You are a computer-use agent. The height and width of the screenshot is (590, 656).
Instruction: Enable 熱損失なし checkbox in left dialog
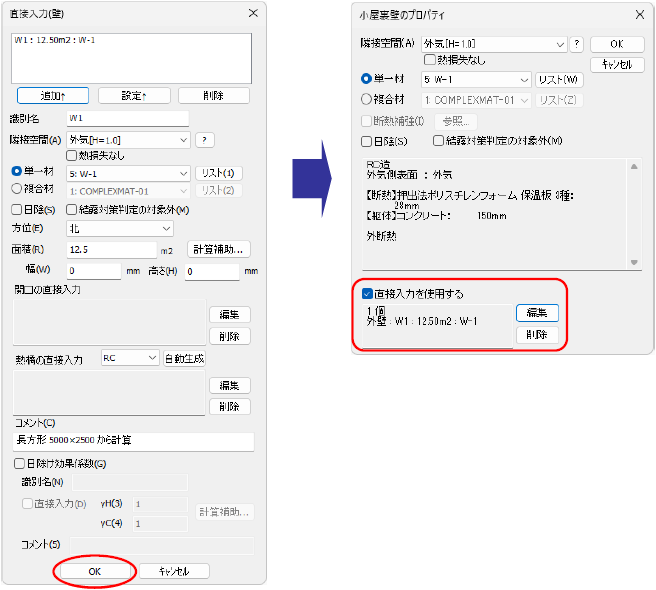click(x=72, y=156)
